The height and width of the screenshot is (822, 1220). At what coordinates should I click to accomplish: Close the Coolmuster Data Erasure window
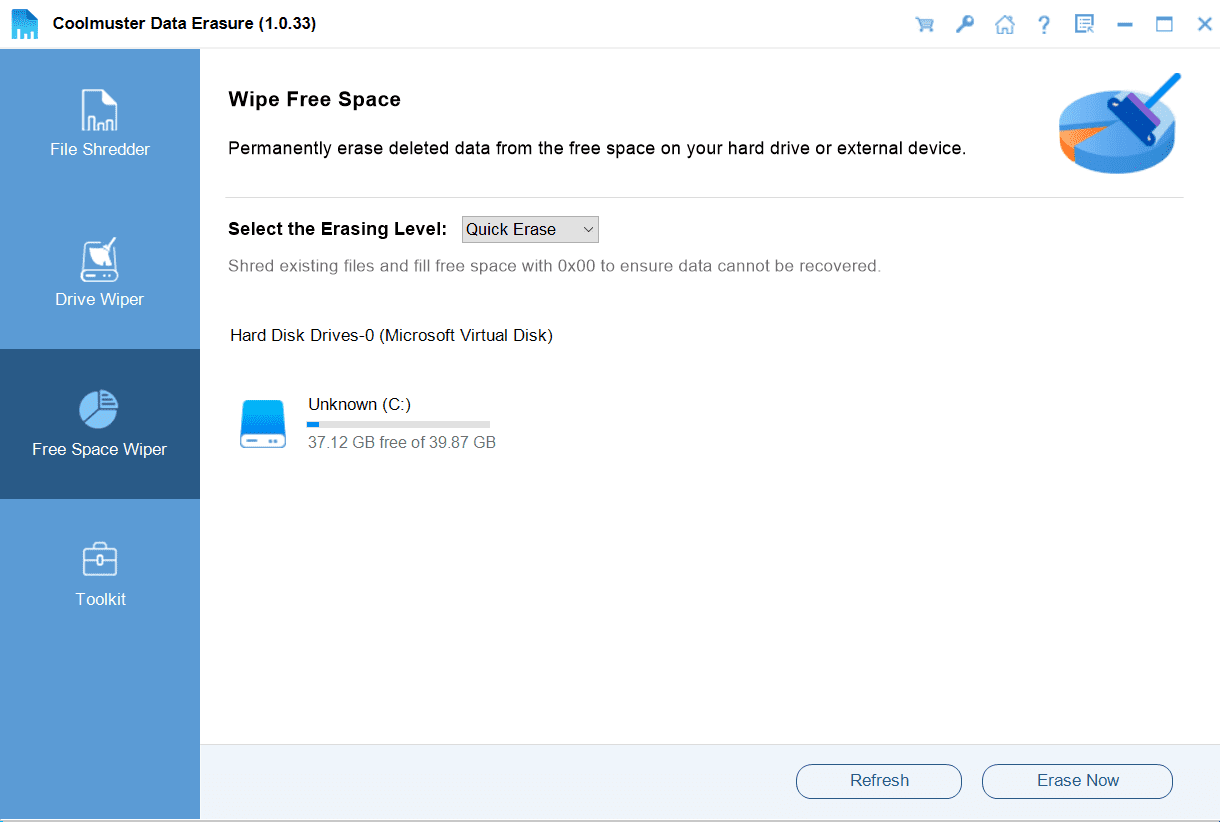1204,24
